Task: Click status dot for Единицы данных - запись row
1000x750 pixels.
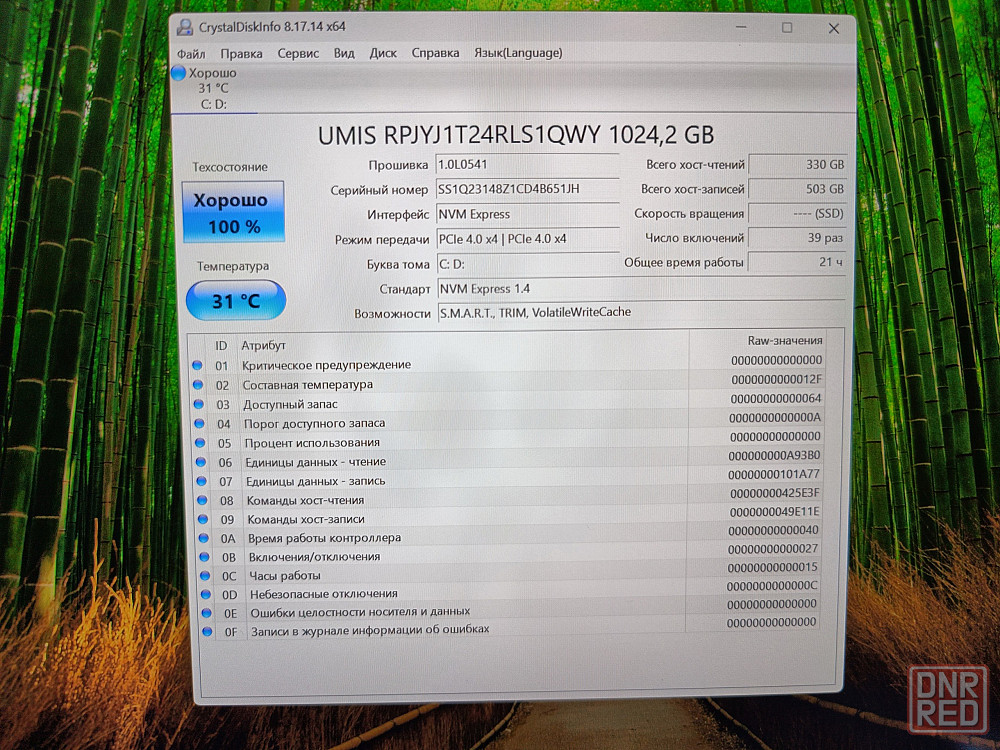Action: click(x=202, y=482)
